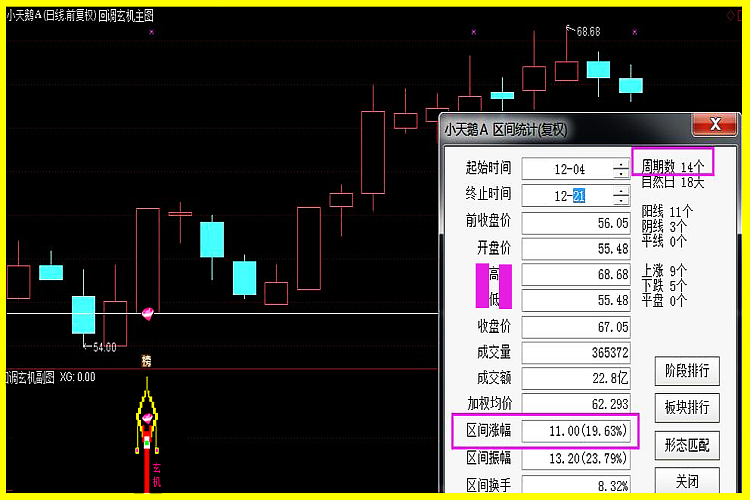Image resolution: width=750 pixels, height=500 pixels.
Task: Click the 榜 label marker below the chart
Action: point(147,359)
